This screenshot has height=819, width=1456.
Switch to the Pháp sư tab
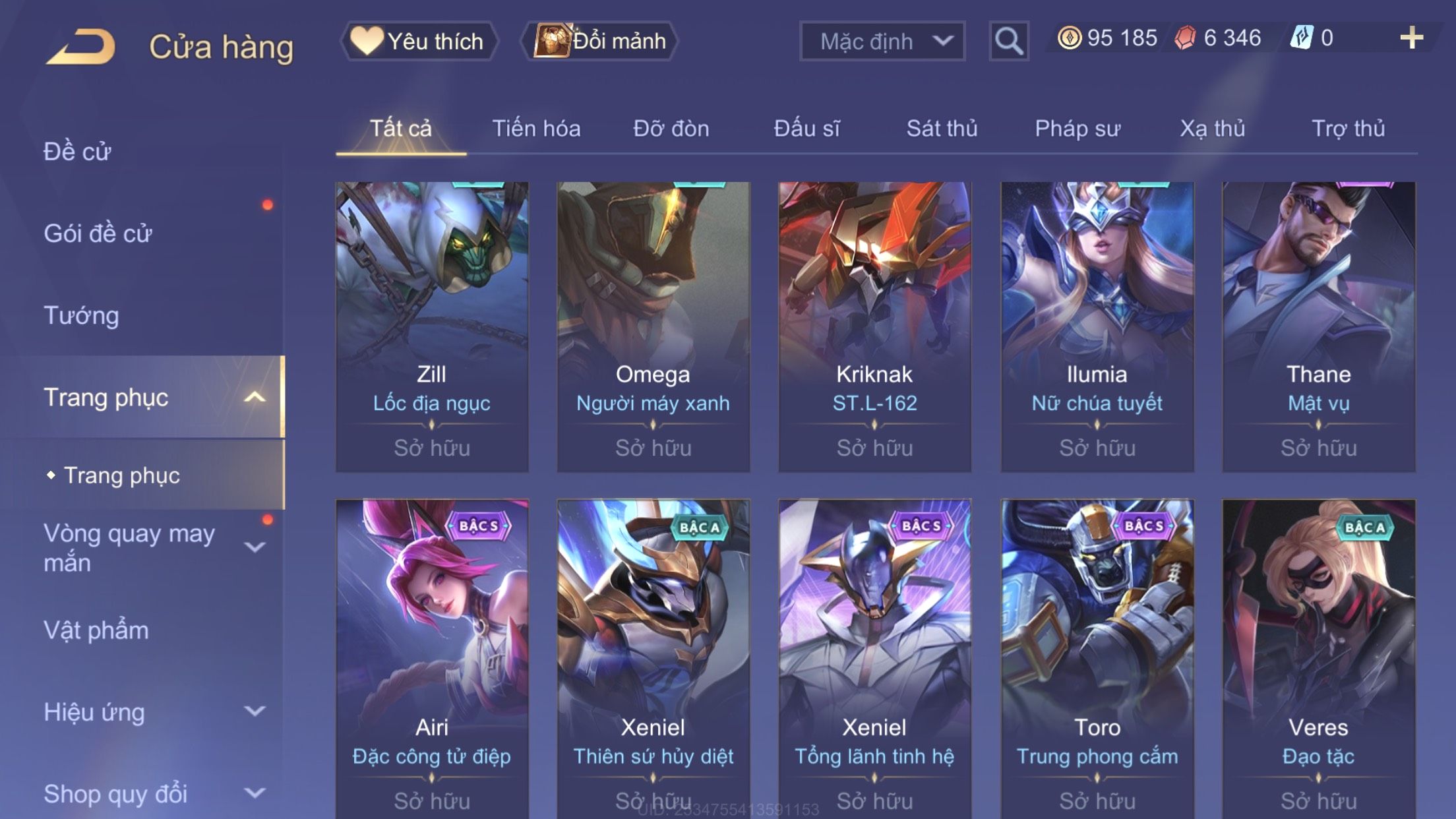(x=1077, y=129)
